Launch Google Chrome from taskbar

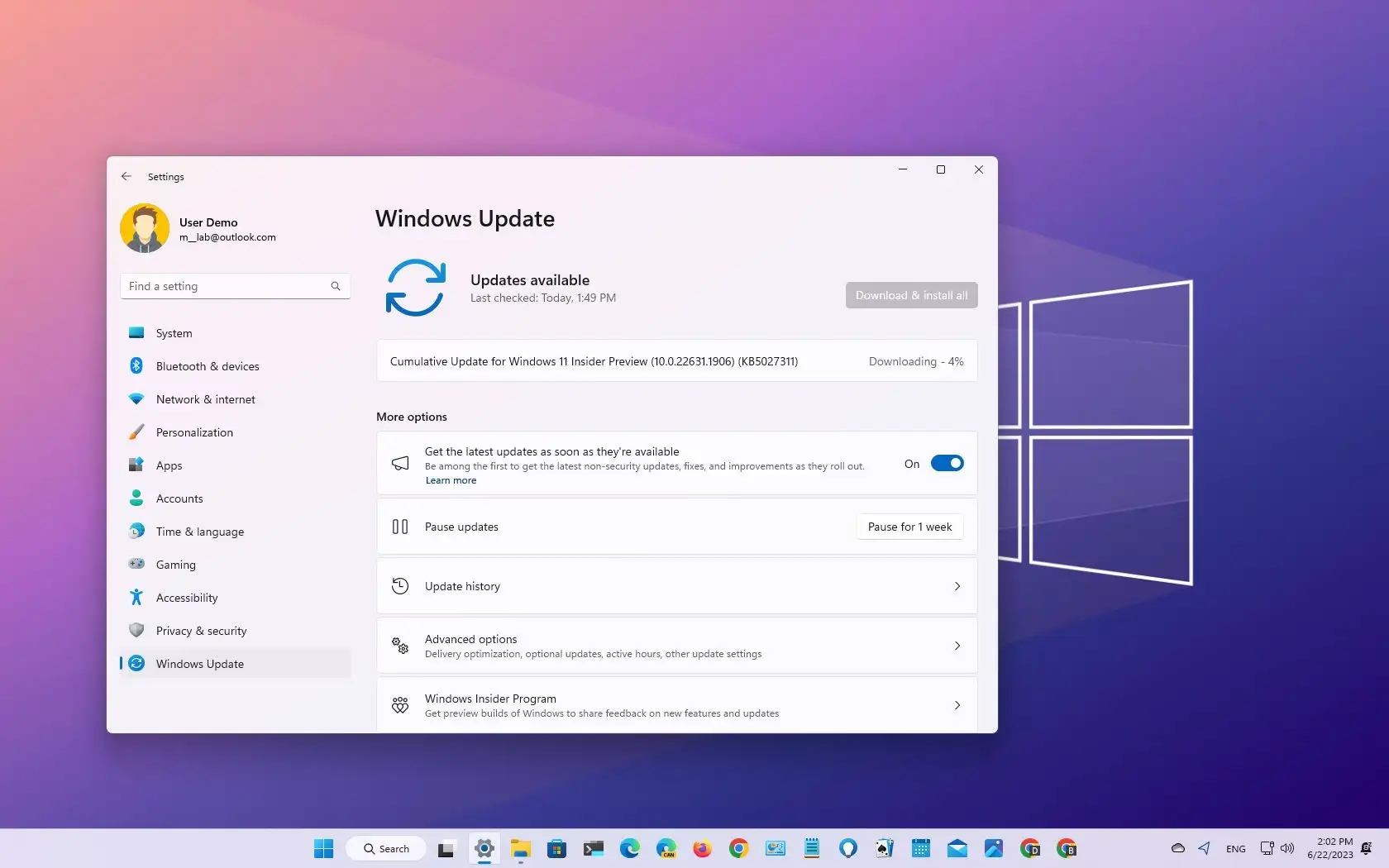point(739,848)
